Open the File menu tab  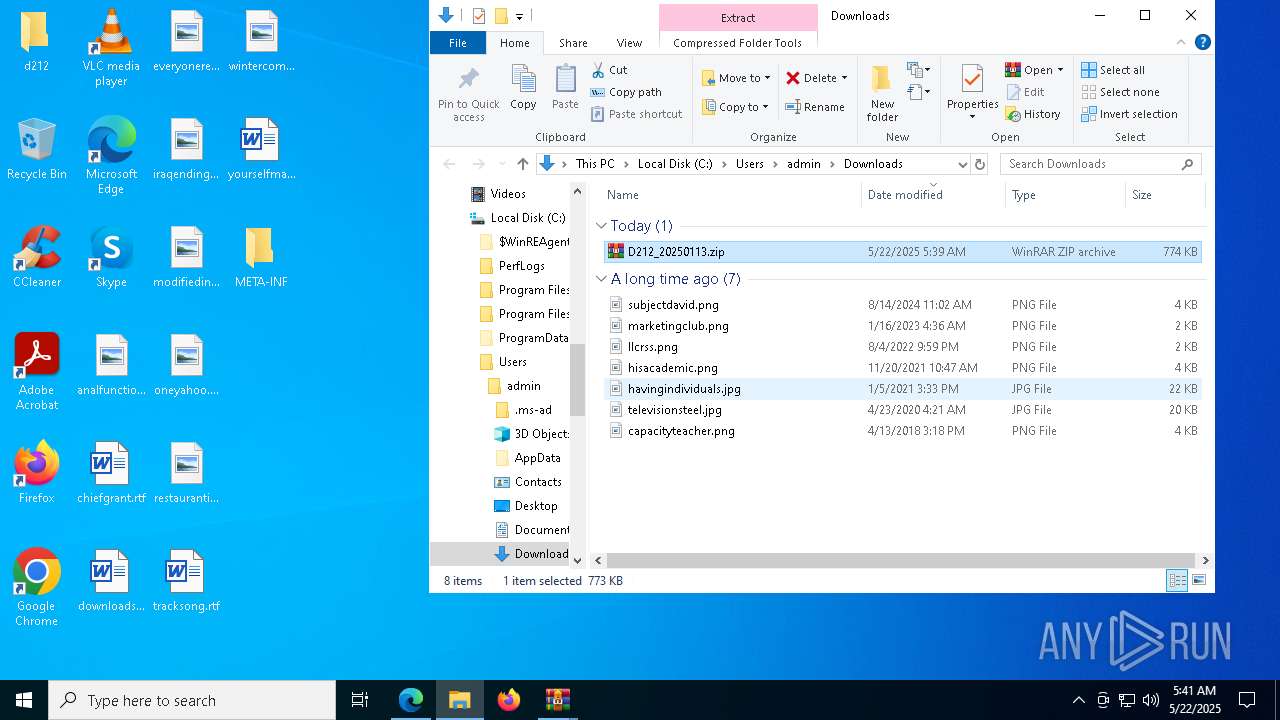[458, 43]
